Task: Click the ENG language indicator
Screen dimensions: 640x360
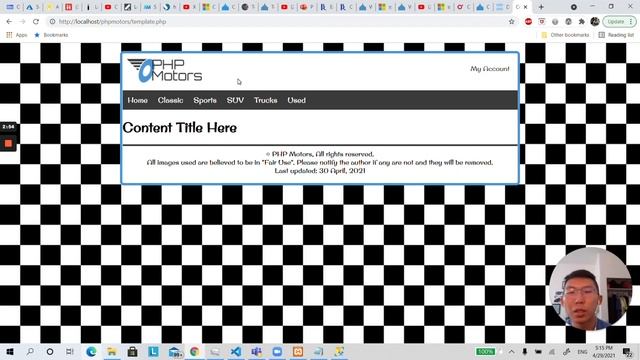Action: [582, 351]
